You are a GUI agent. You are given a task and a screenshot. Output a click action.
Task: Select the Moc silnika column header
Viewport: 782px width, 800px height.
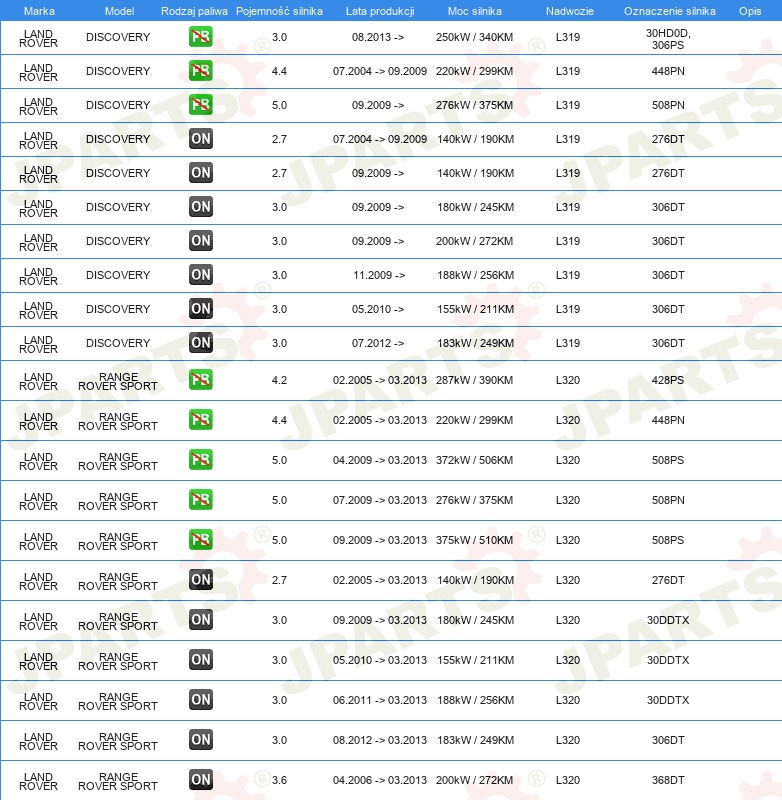click(475, 10)
